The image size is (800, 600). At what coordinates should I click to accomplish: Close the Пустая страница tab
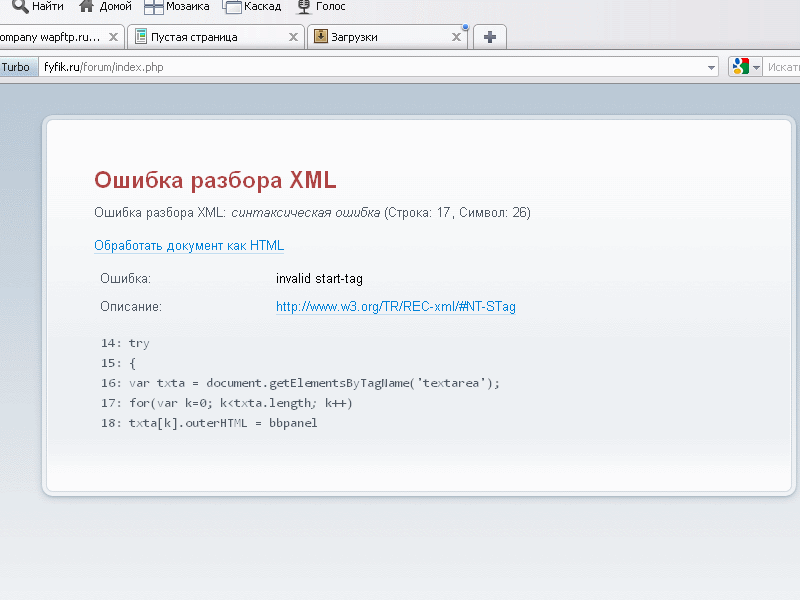pos(294,38)
